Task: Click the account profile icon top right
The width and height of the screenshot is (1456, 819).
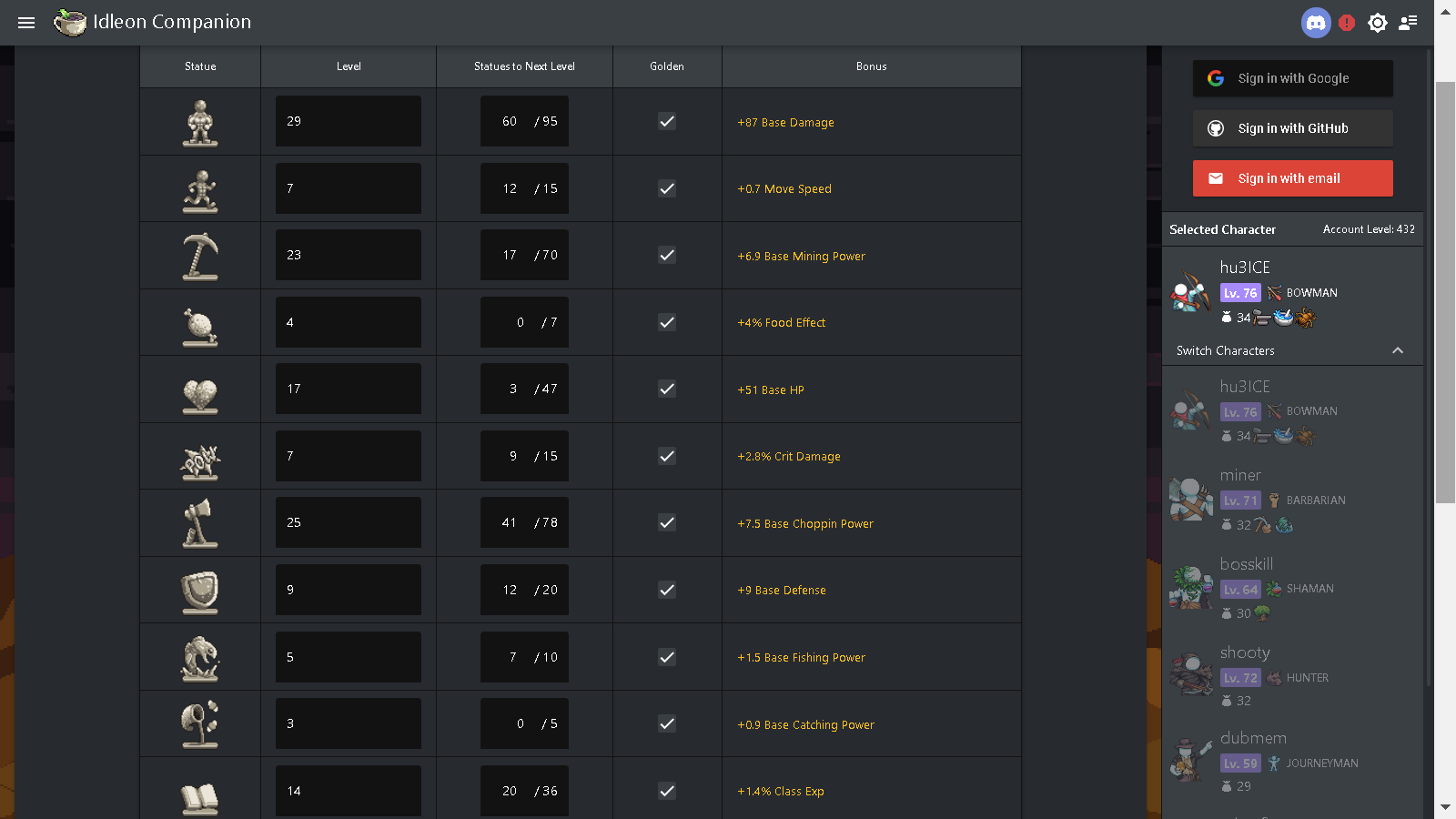Action: (1407, 23)
